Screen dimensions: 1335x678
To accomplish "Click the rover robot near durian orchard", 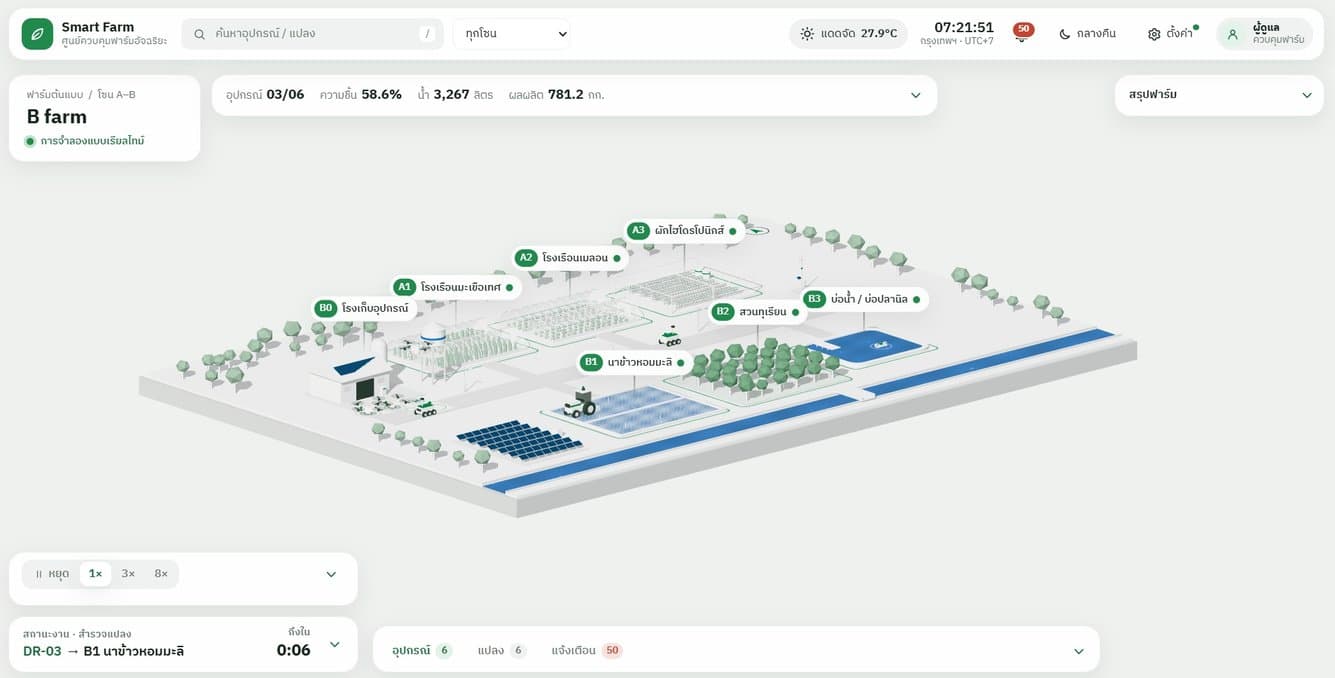I will (669, 337).
